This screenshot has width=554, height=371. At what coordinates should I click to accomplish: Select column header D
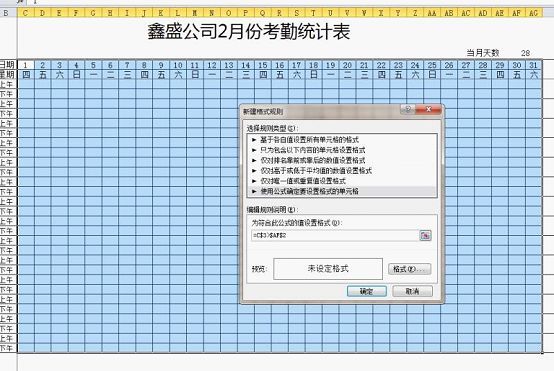click(x=42, y=13)
